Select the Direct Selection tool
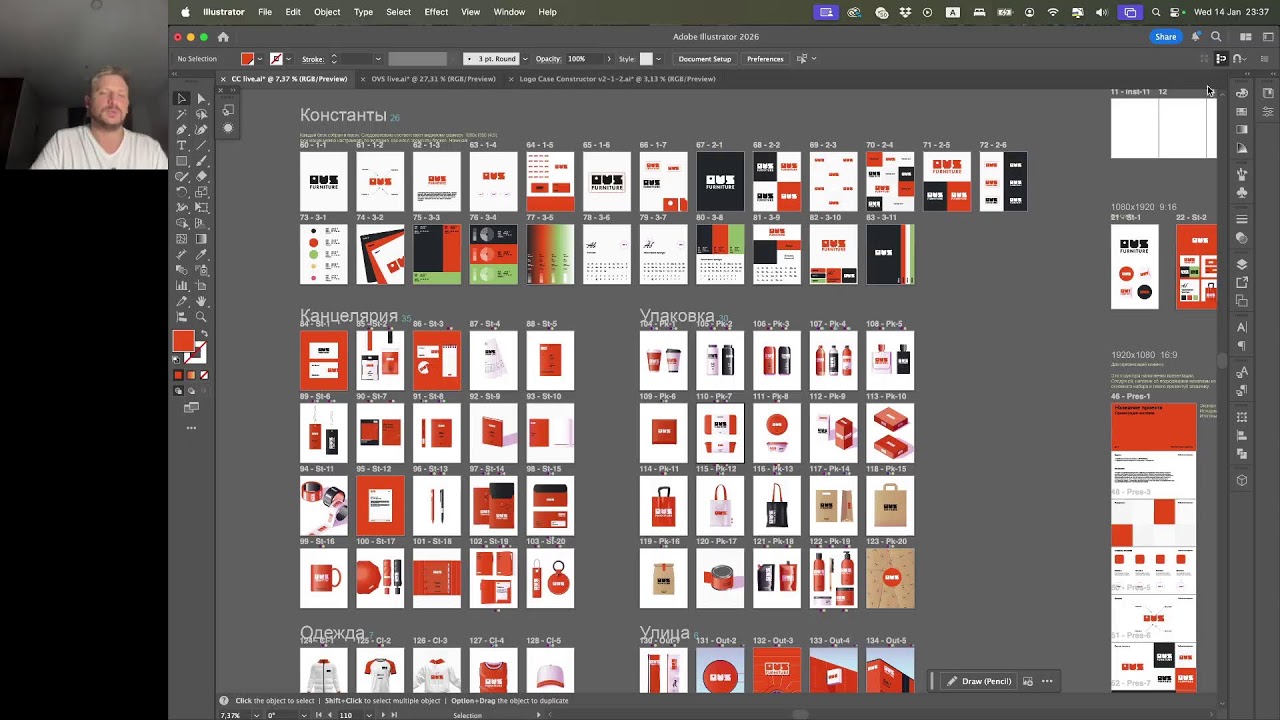Viewport: 1280px width, 720px height. pyautogui.click(x=201, y=98)
